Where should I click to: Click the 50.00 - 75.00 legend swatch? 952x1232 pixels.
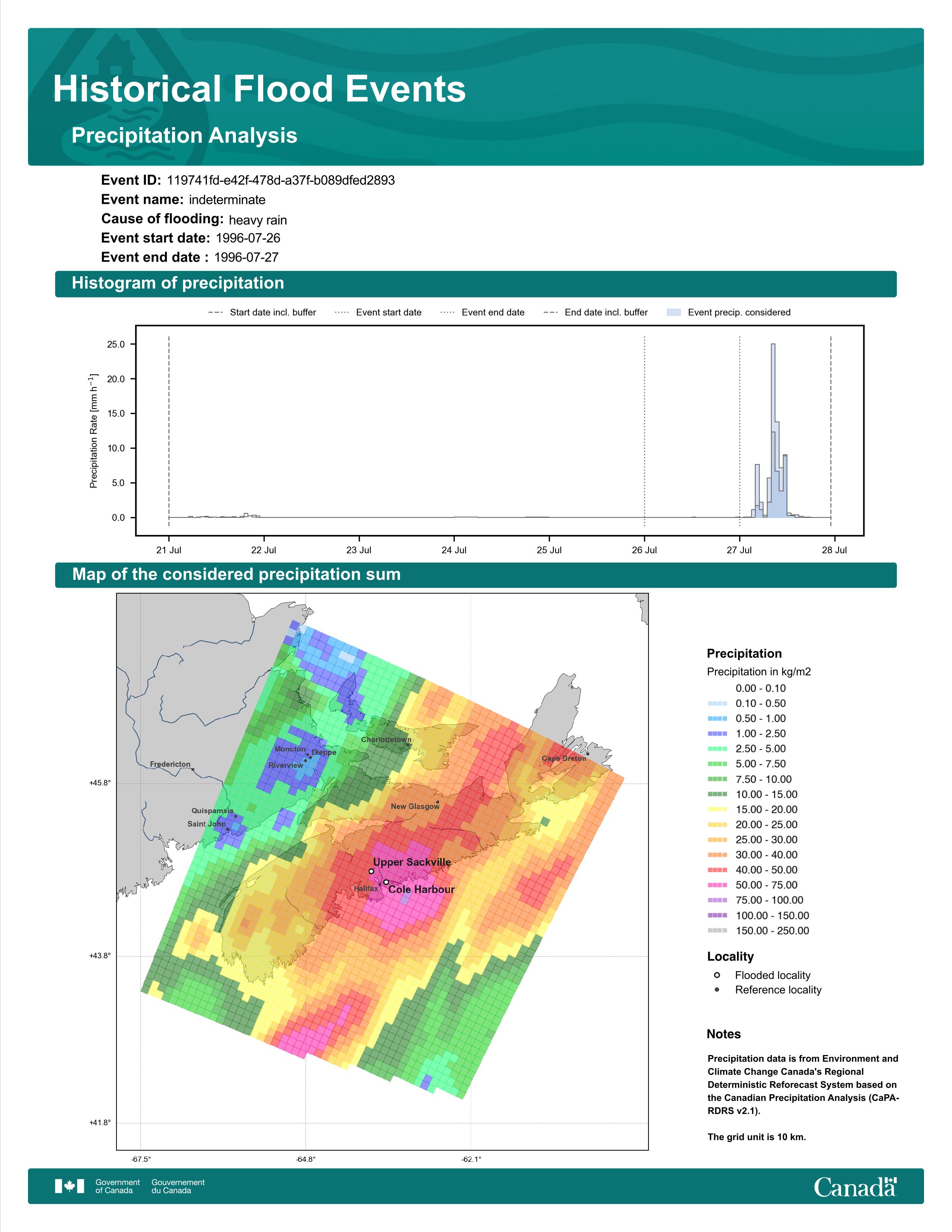(718, 885)
